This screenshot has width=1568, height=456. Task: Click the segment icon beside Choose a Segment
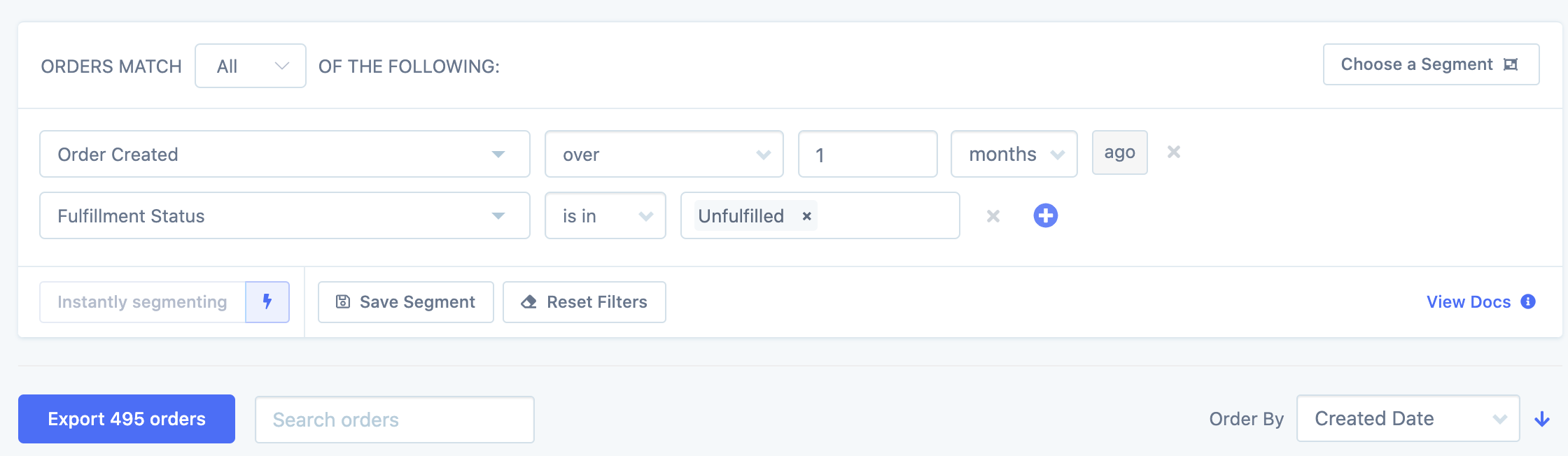[x=1512, y=64]
